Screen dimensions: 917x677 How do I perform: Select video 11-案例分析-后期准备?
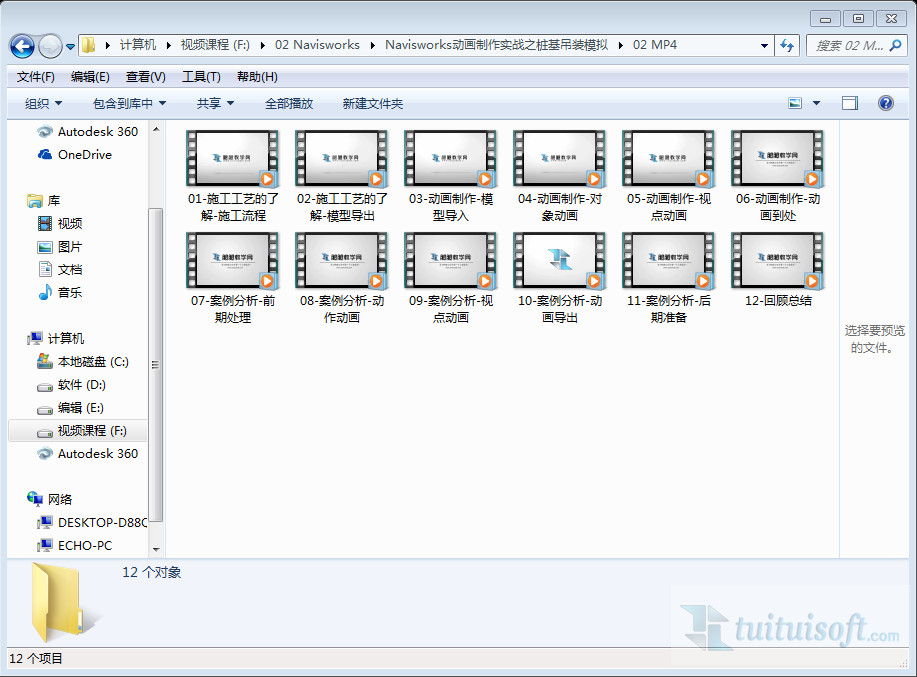pos(669,279)
